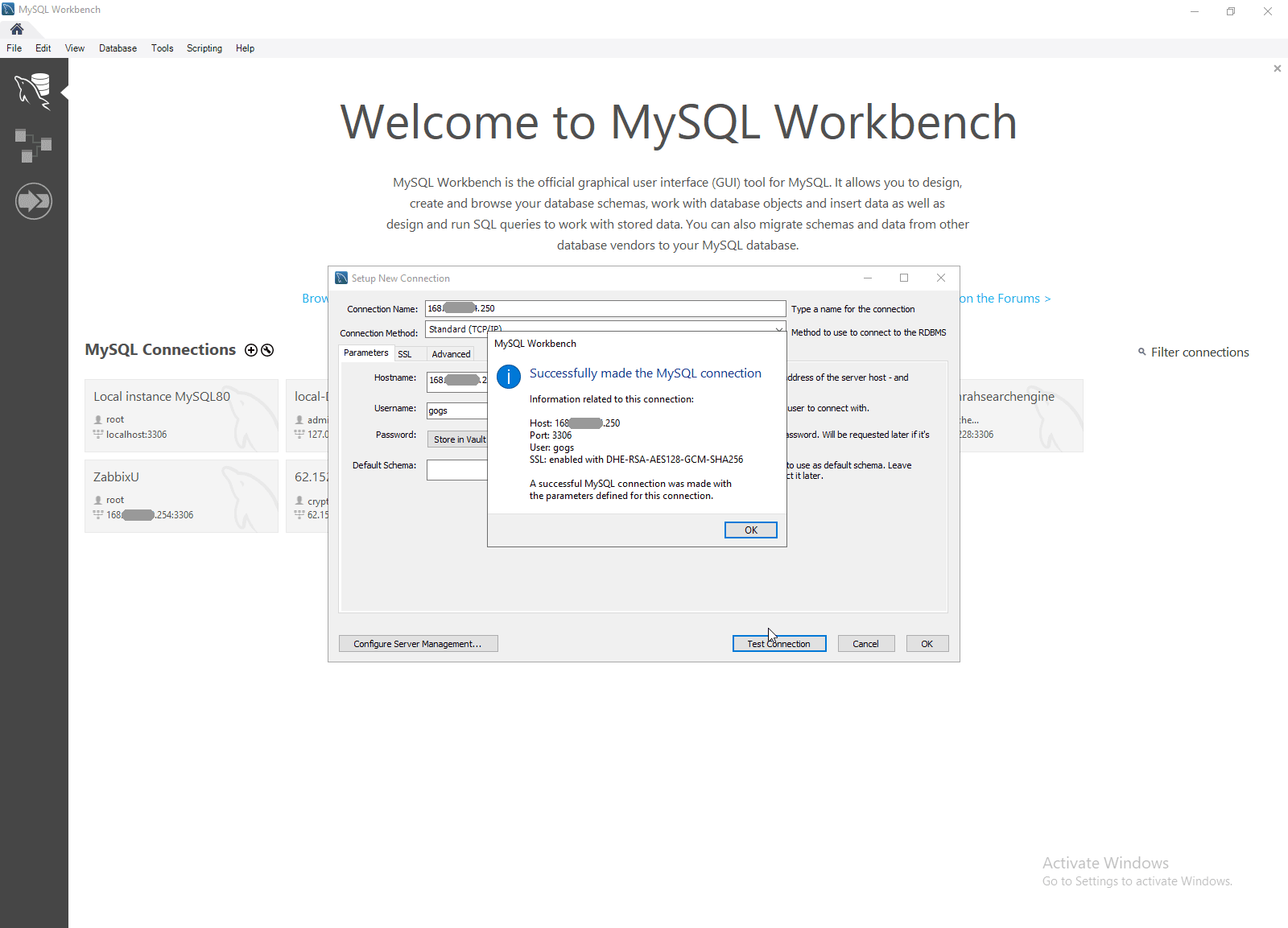This screenshot has height=928, width=1288.
Task: Click the filter connections magnifier icon
Action: pos(1141,352)
